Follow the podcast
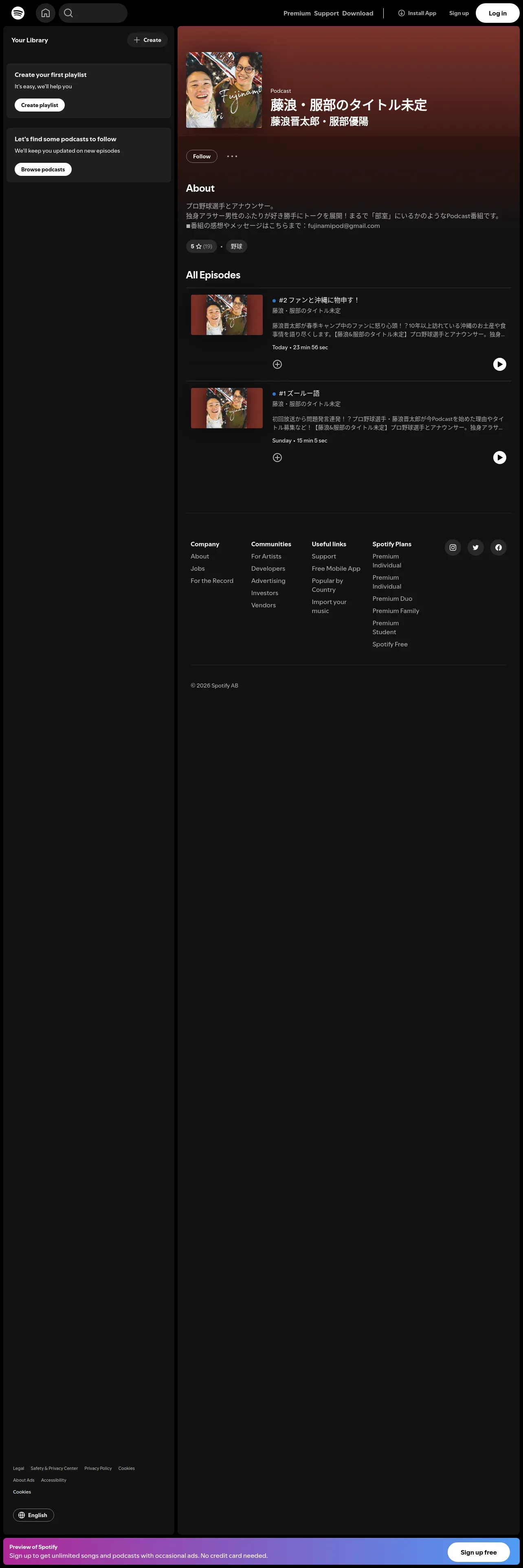 tap(202, 156)
